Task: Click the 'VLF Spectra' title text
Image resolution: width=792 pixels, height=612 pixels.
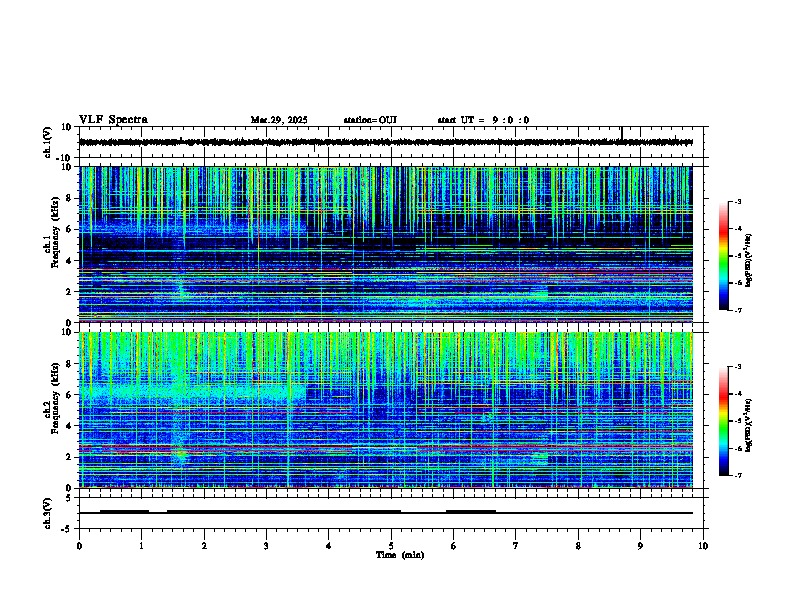Action: click(113, 120)
